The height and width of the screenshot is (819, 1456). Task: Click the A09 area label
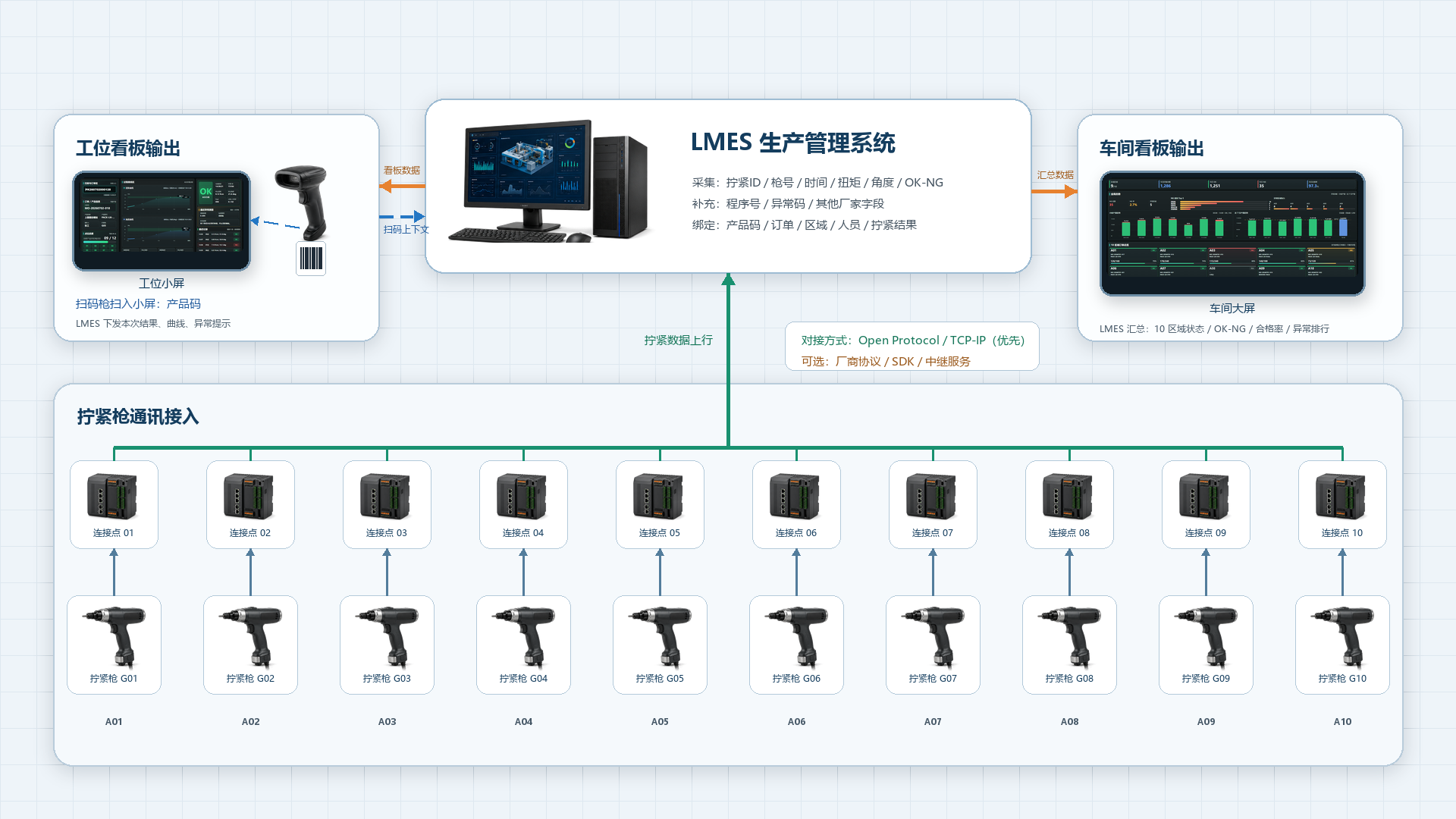click(x=1206, y=722)
